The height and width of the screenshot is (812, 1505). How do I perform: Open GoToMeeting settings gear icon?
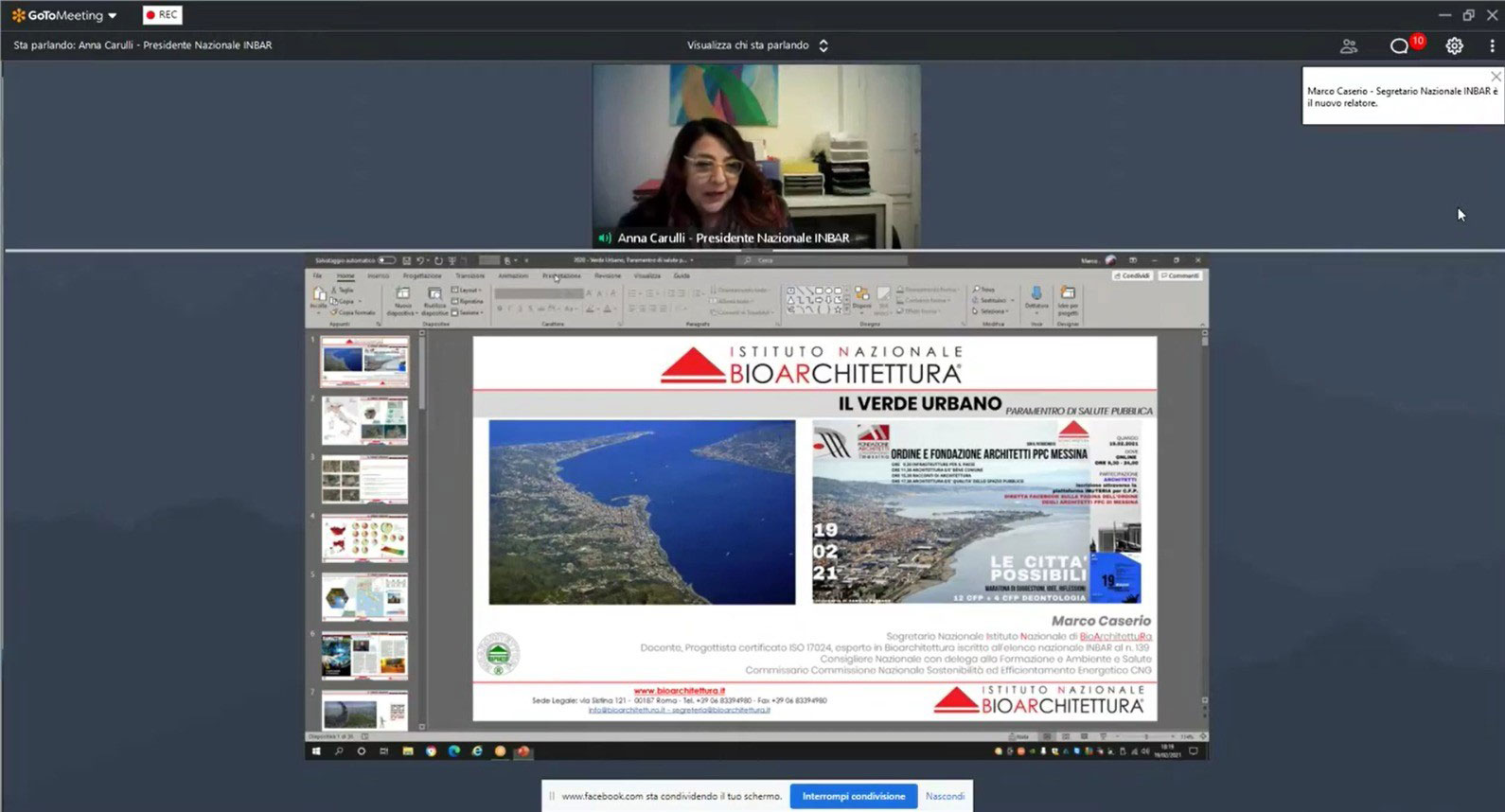[1454, 45]
